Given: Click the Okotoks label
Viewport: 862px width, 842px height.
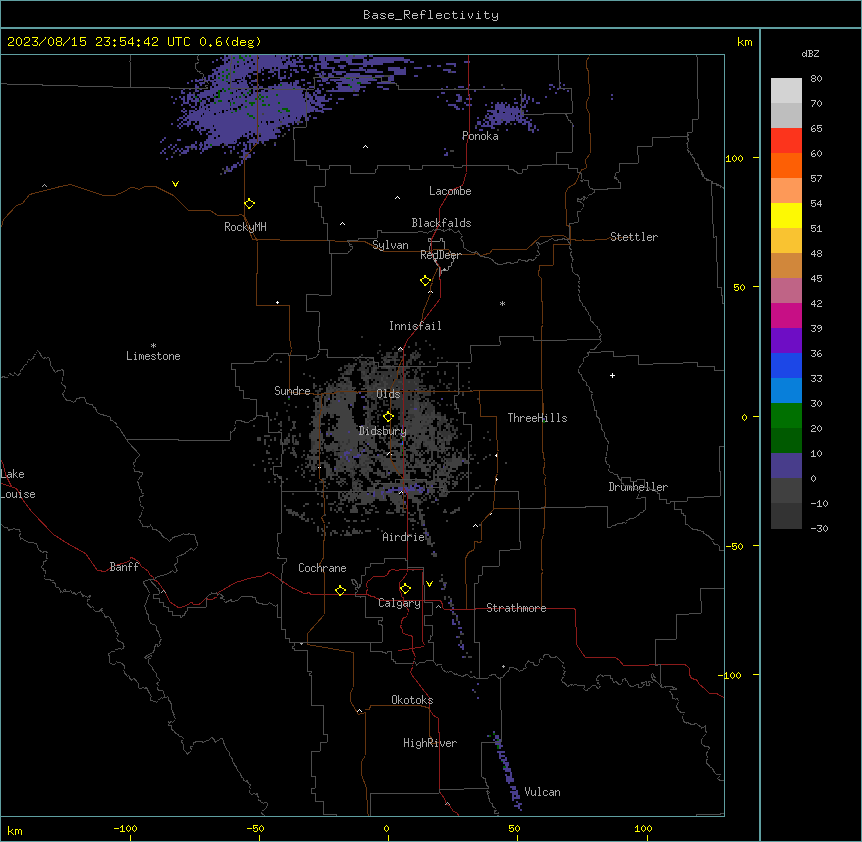Looking at the screenshot, I should tap(412, 700).
